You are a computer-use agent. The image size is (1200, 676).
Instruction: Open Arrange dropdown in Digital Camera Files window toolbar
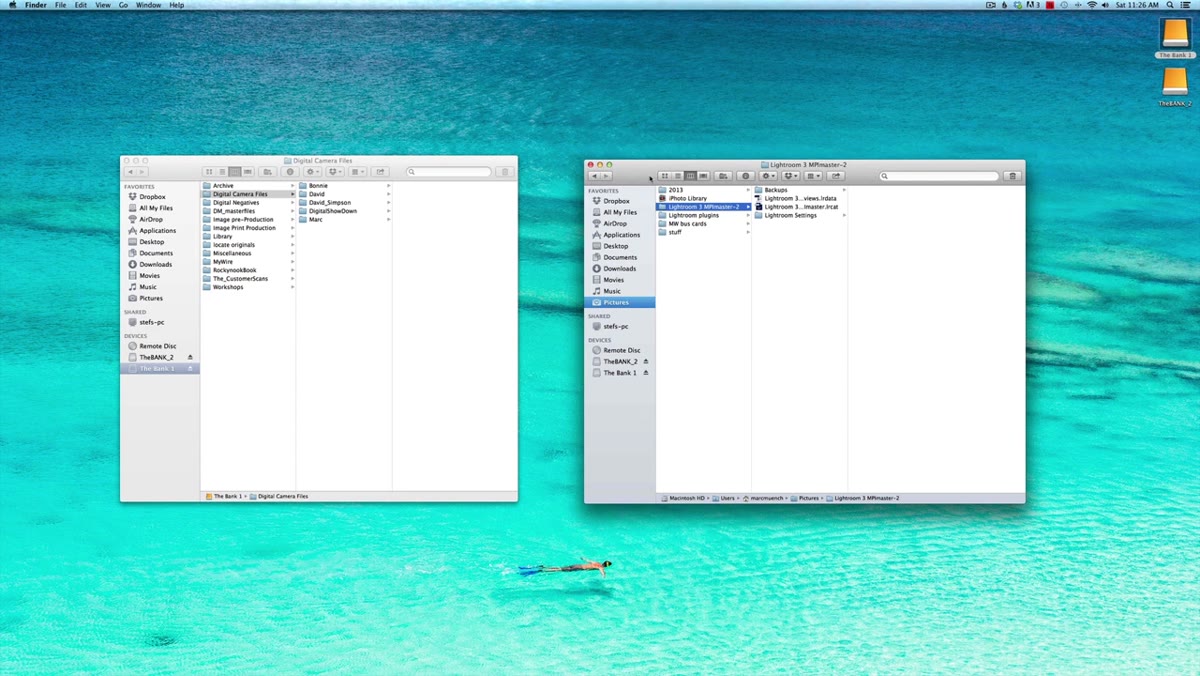coord(359,172)
